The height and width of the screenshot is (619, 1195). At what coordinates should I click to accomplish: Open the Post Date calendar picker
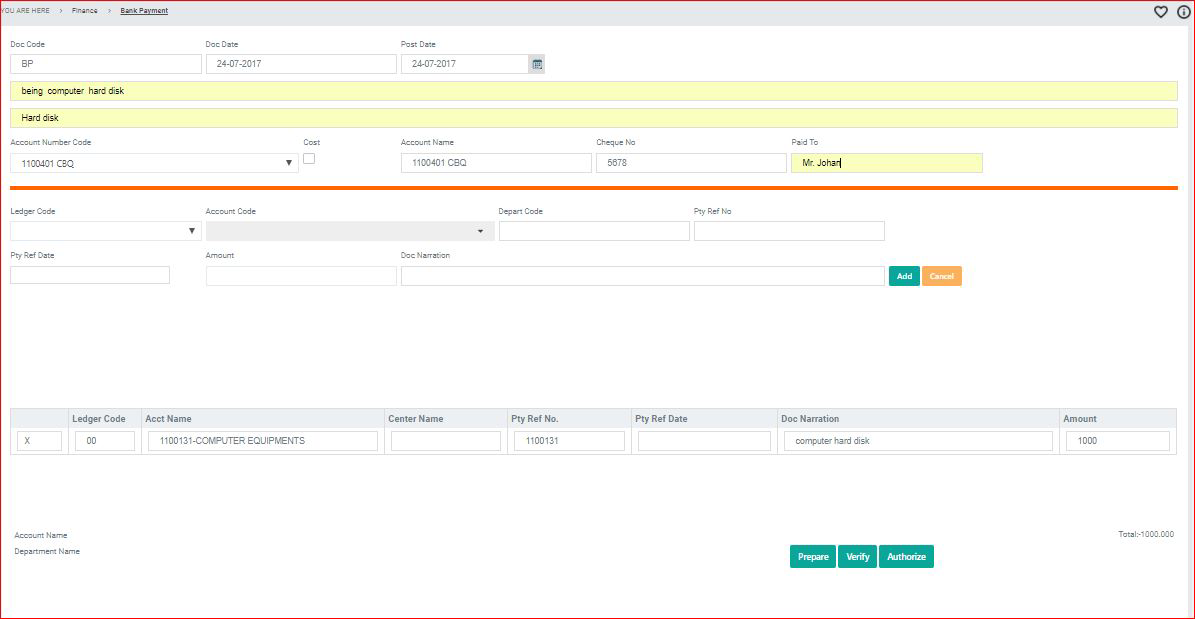tap(537, 64)
